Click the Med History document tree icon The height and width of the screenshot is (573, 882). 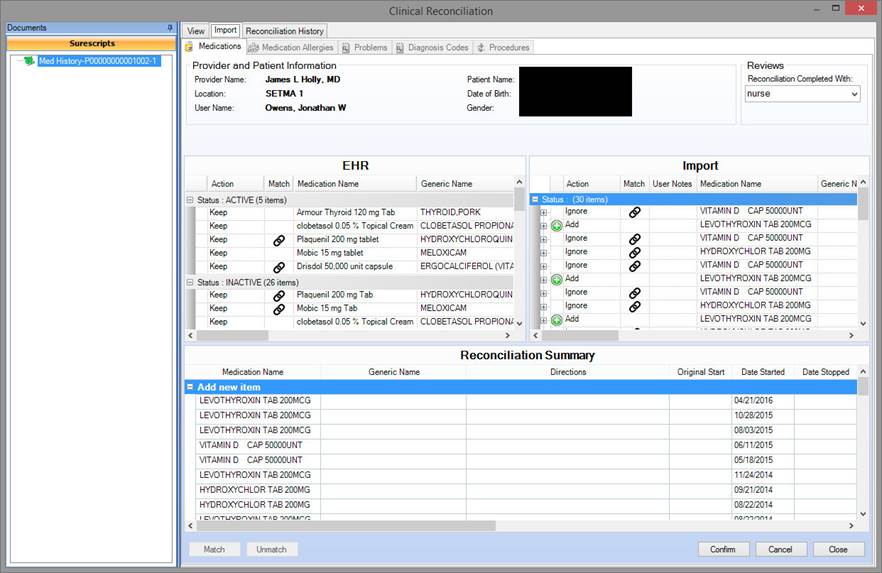click(x=29, y=61)
